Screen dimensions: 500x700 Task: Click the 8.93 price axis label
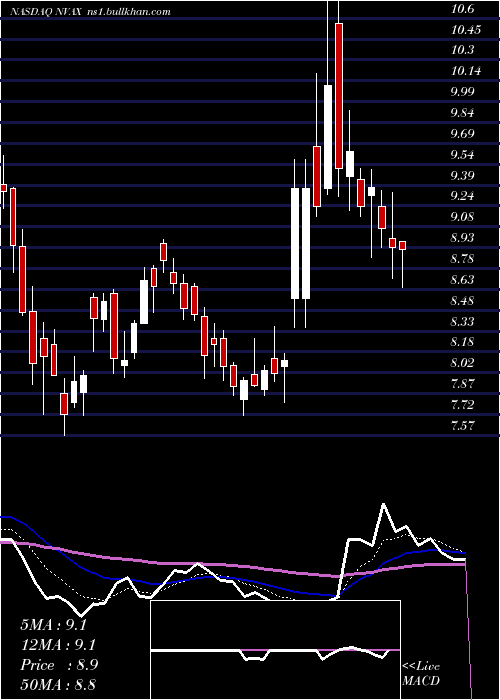[463, 238]
